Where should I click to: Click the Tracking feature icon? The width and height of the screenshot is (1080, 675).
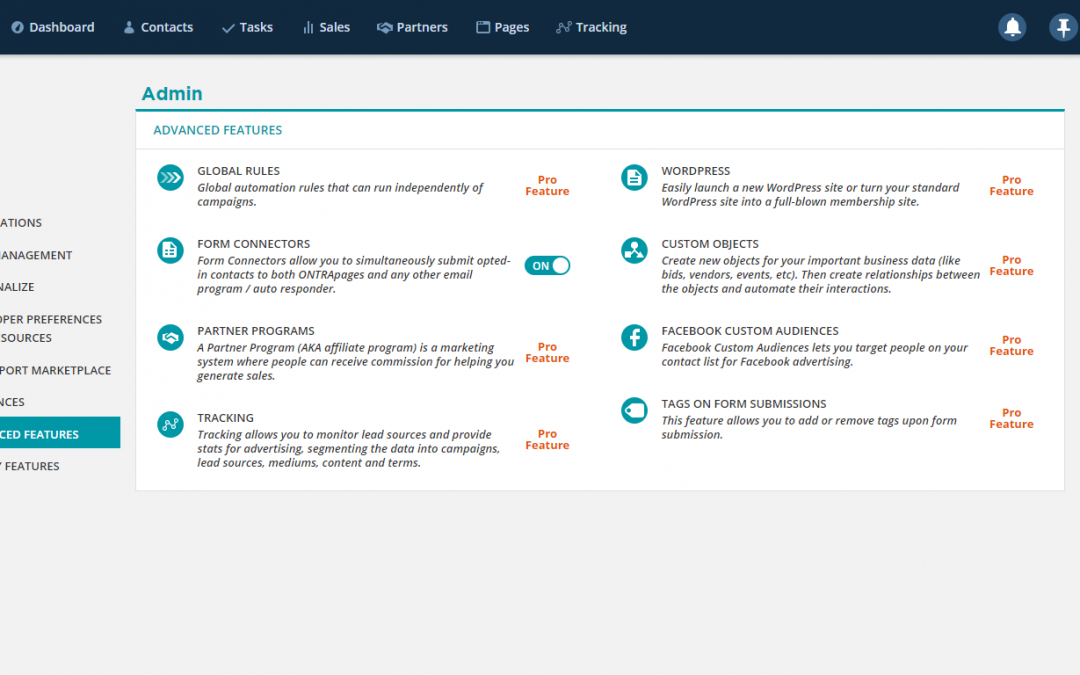pyautogui.click(x=170, y=425)
